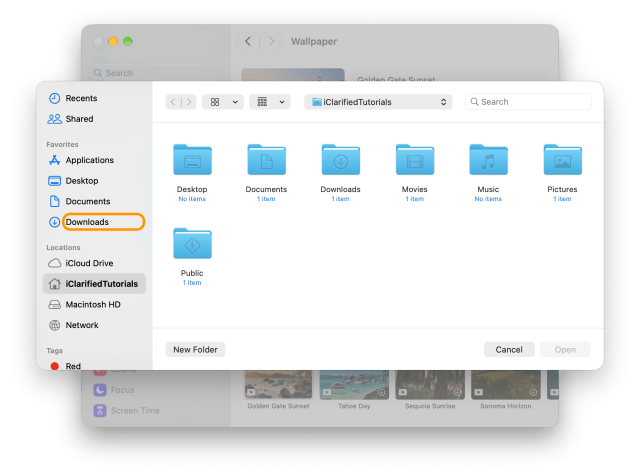This screenshot has width=640, height=475.
Task: Open Network location in sidebar
Action: [73, 325]
